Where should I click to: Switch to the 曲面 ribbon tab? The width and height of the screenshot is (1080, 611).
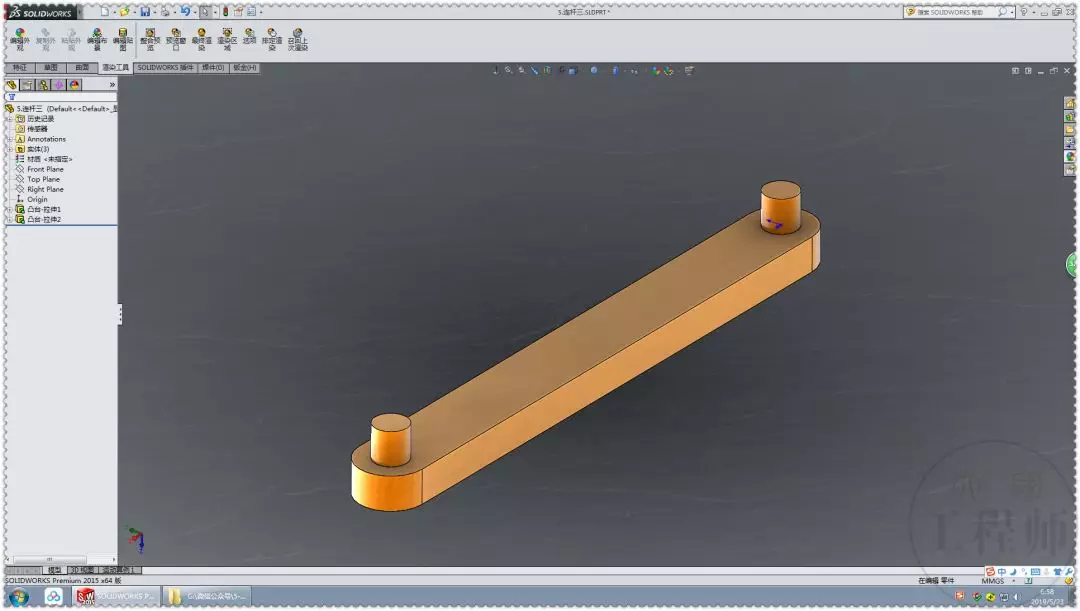[82, 68]
